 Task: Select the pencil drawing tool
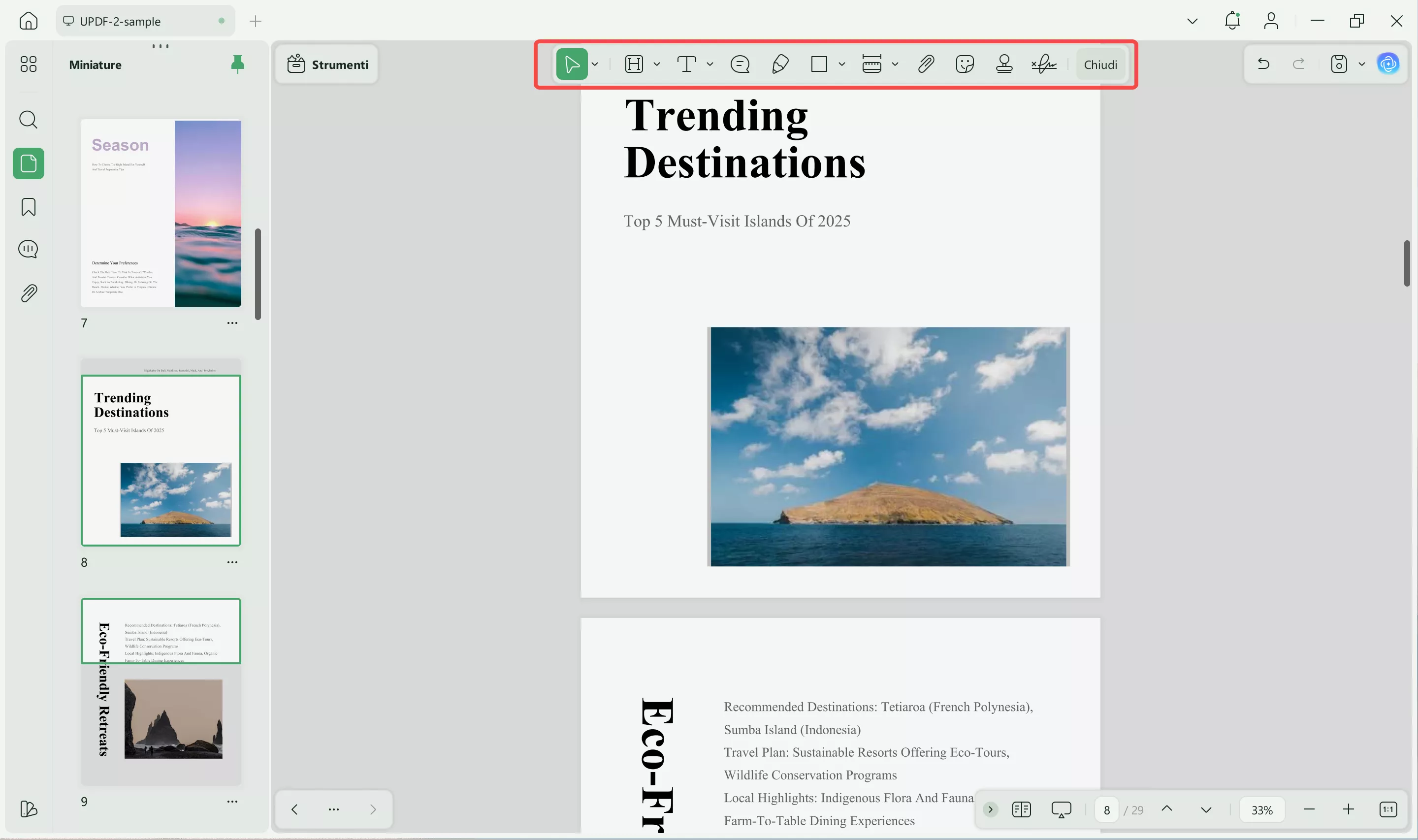pyautogui.click(x=780, y=64)
